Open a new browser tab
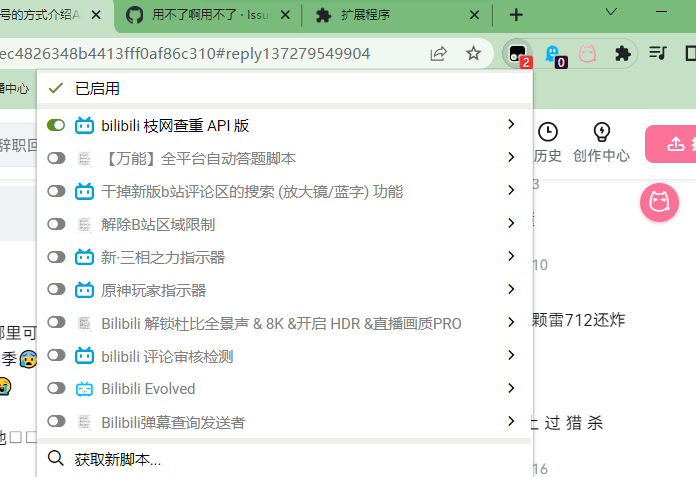This screenshot has height=477, width=696. pyautogui.click(x=516, y=15)
